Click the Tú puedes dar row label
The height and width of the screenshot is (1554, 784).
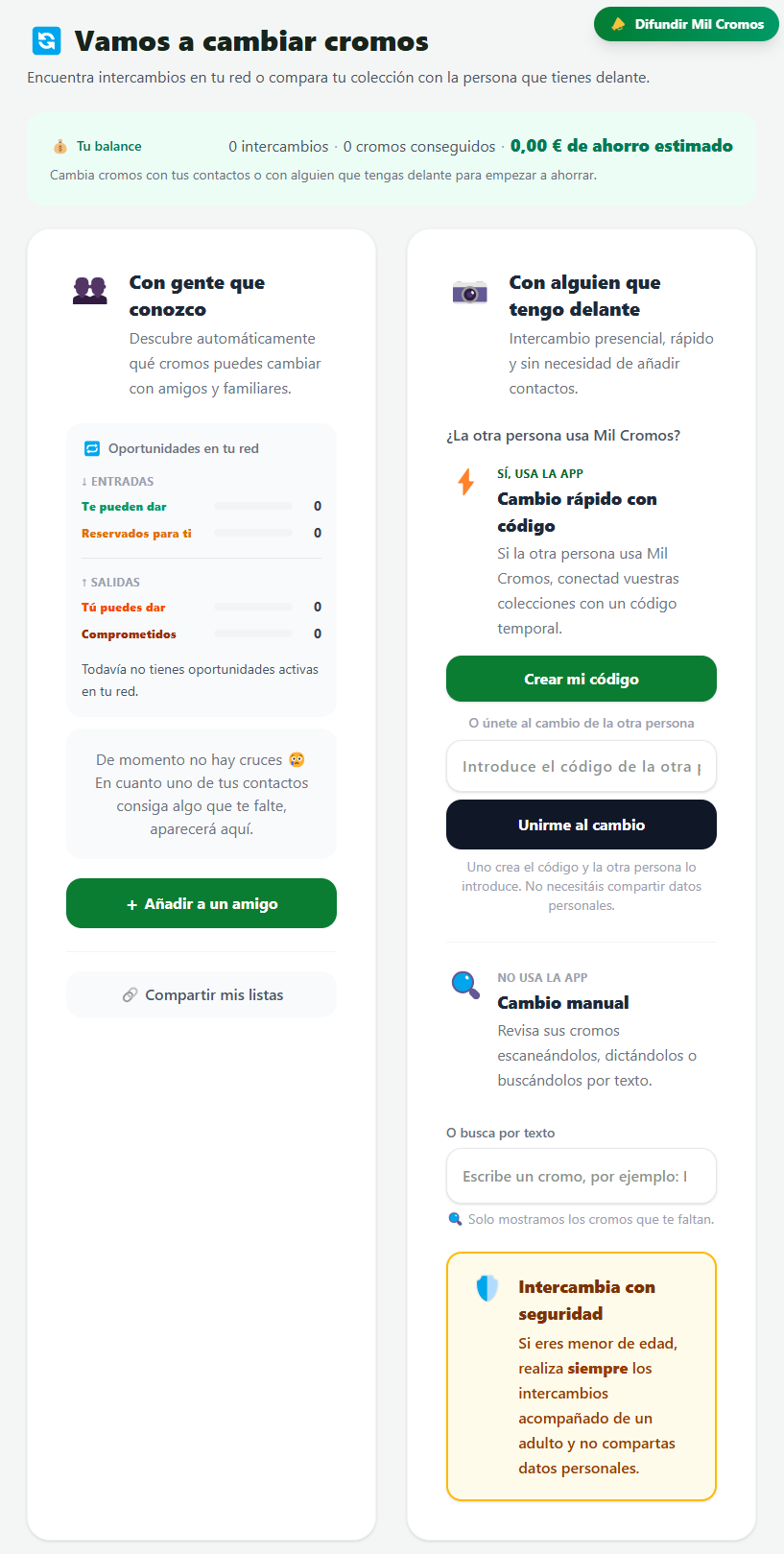[x=123, y=608]
